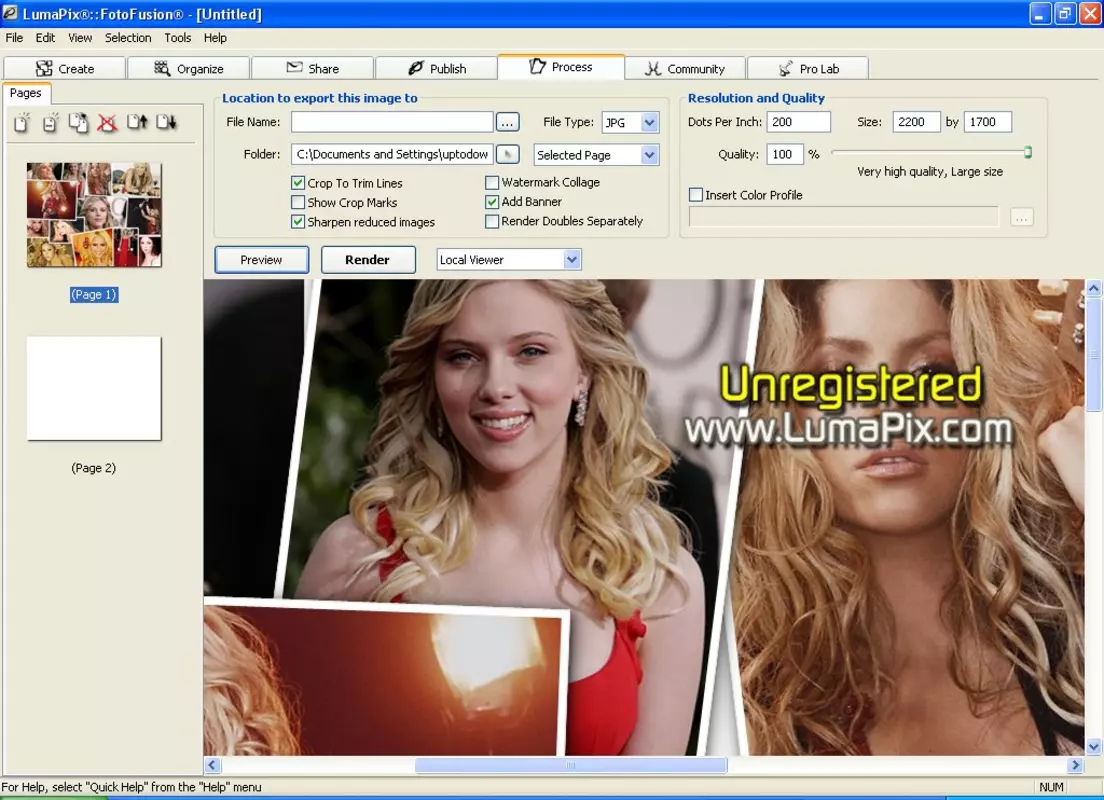Viewport: 1104px width, 800px height.
Task: Delete the selected page with the red X
Action: (x=107, y=123)
